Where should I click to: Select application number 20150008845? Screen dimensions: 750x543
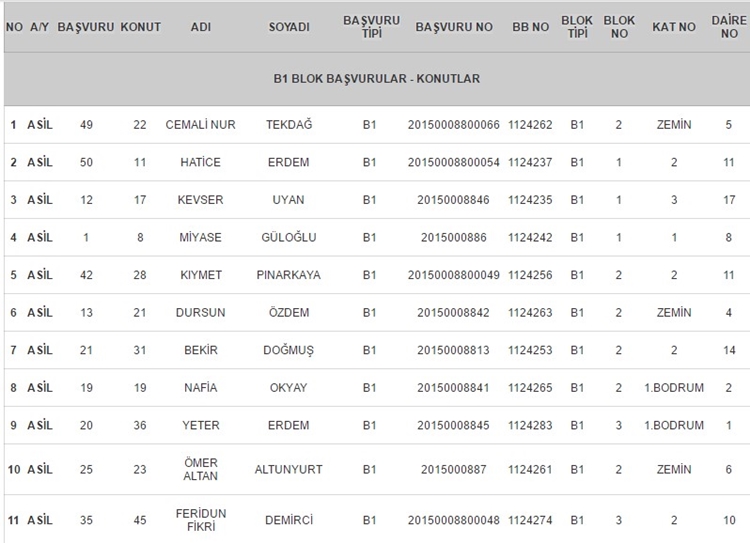[453, 425]
